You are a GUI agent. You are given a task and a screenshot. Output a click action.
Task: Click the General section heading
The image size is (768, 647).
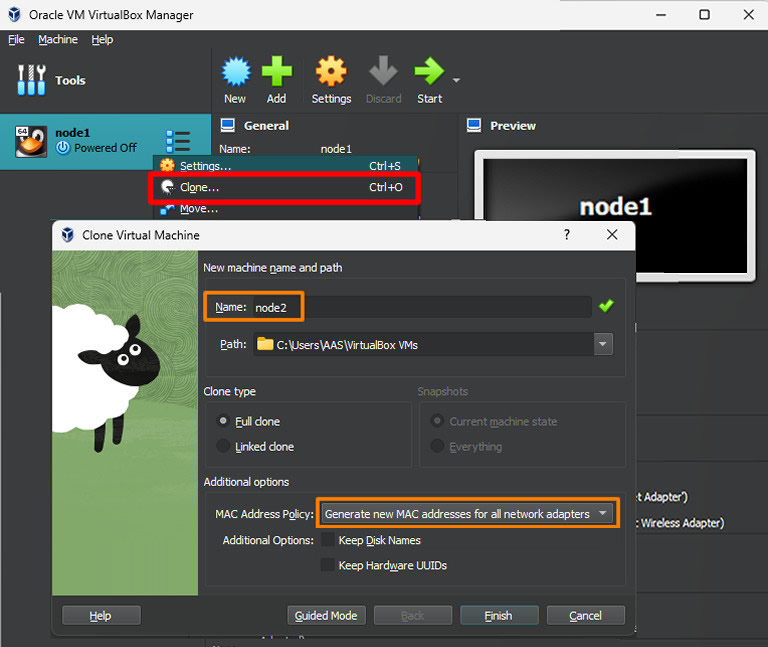click(266, 126)
